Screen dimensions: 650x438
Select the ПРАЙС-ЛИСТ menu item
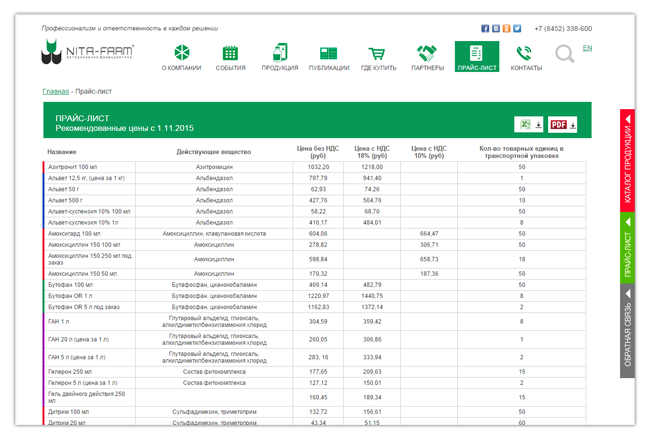[x=477, y=56]
